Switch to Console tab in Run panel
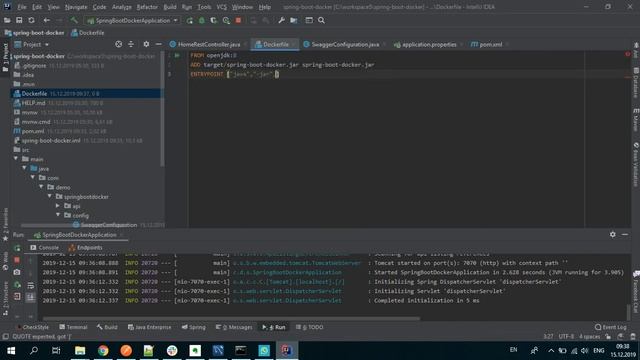Image resolution: width=640 pixels, height=360 pixels. click(44, 247)
